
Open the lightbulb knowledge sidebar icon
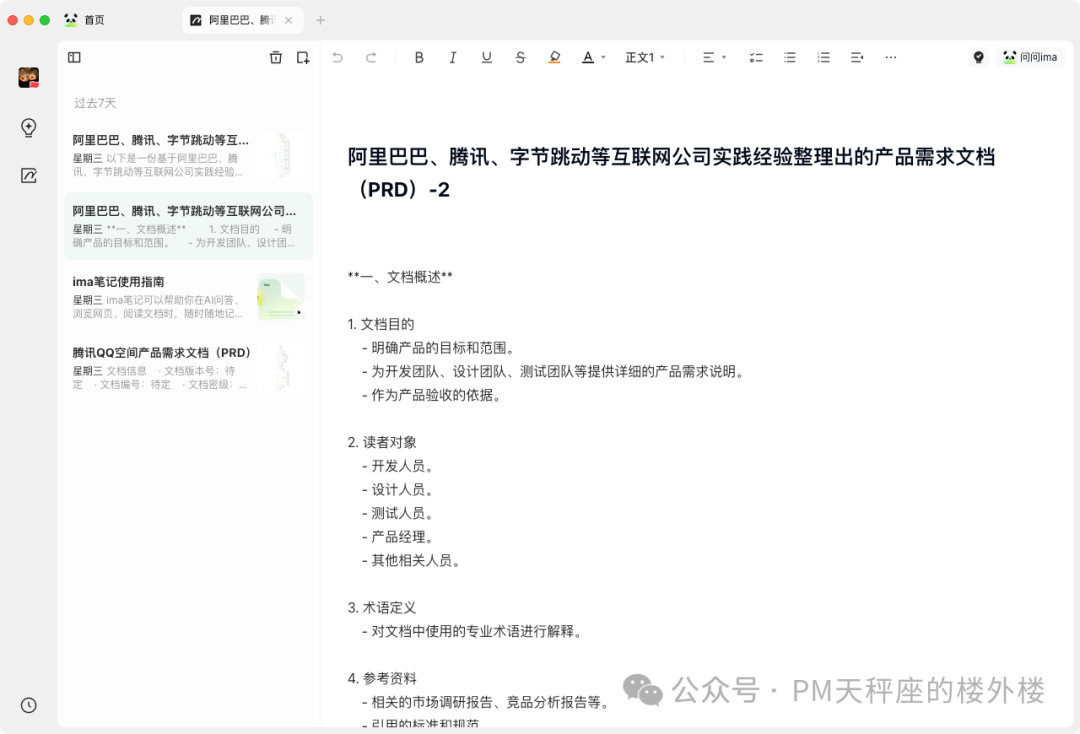[x=28, y=127]
